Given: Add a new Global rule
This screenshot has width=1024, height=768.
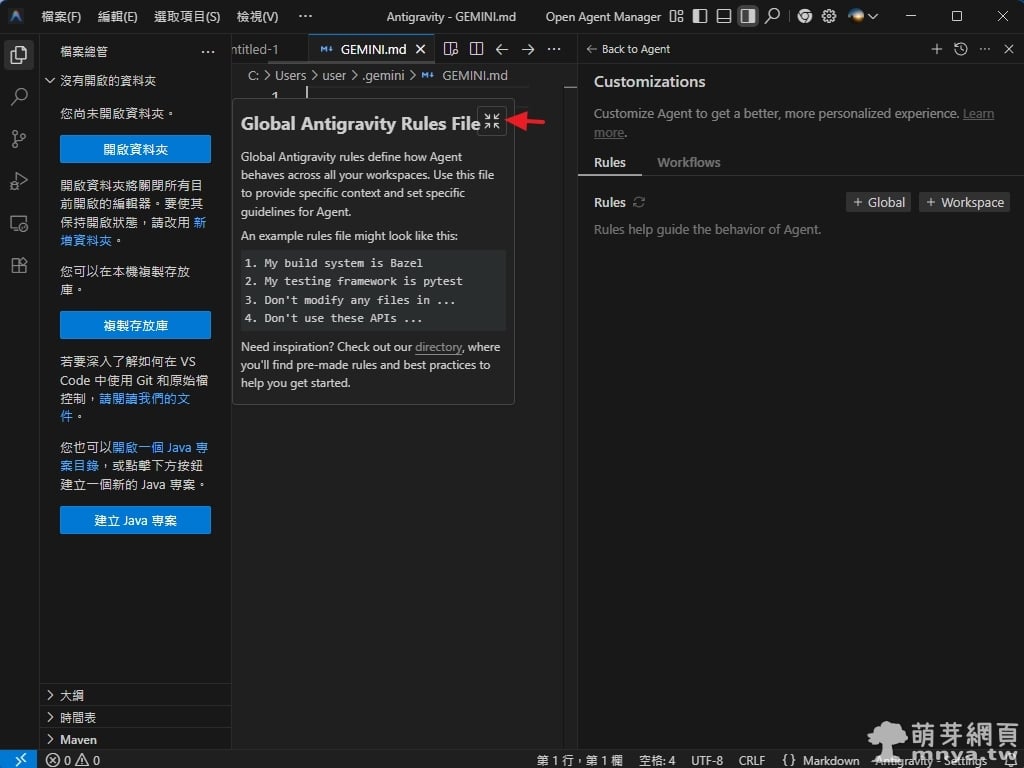Looking at the screenshot, I should pos(878,202).
